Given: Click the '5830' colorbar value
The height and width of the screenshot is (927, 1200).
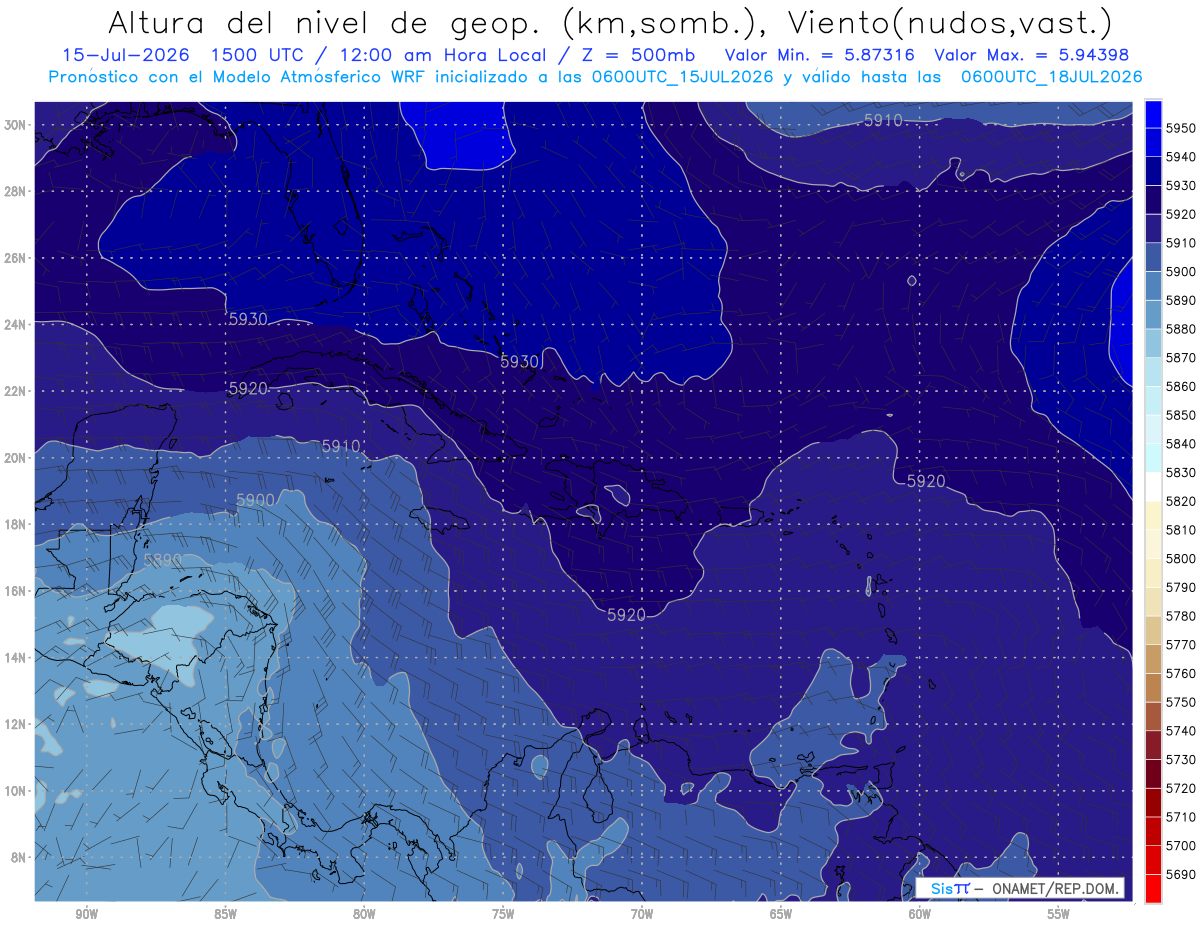Looking at the screenshot, I should pyautogui.click(x=1180, y=472).
